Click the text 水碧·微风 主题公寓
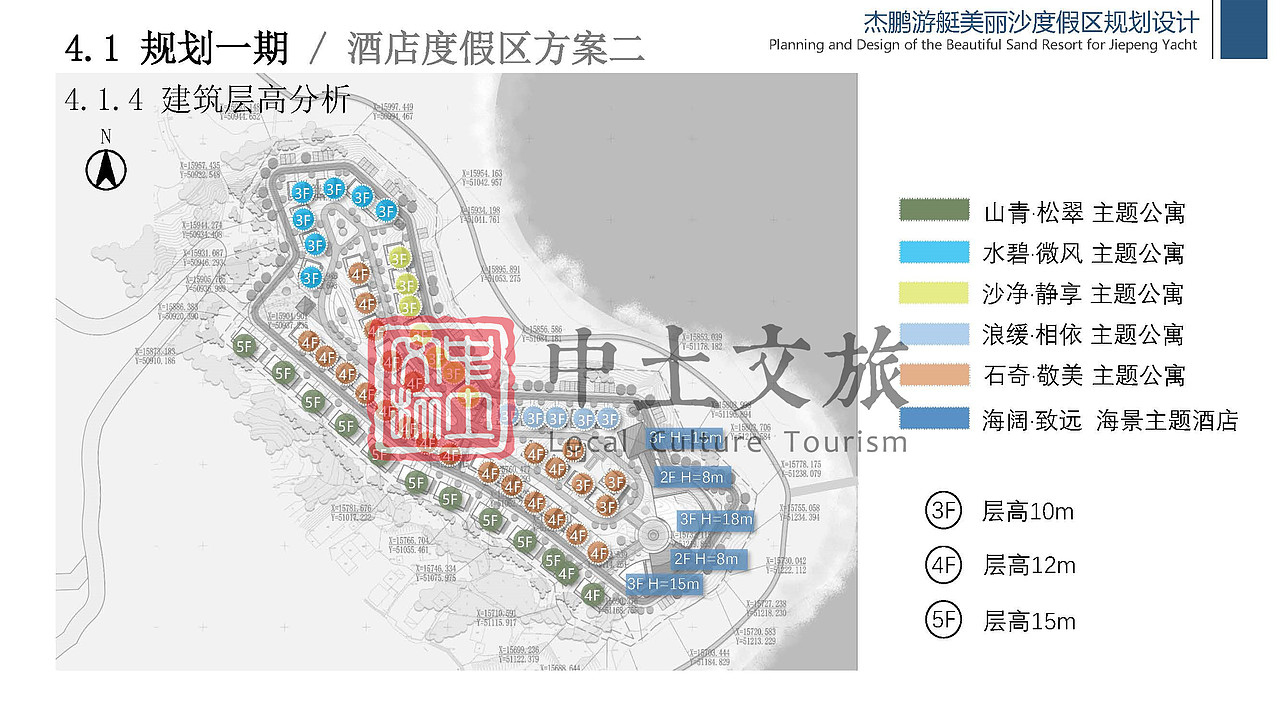Viewport: 1280px width, 720px height. pyautogui.click(x=1084, y=253)
